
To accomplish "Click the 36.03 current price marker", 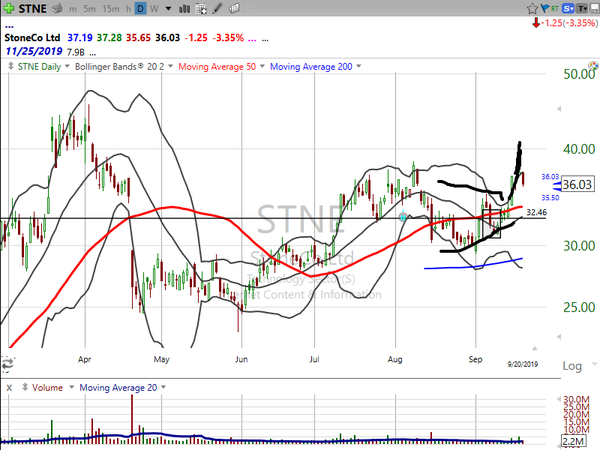I will (x=578, y=185).
